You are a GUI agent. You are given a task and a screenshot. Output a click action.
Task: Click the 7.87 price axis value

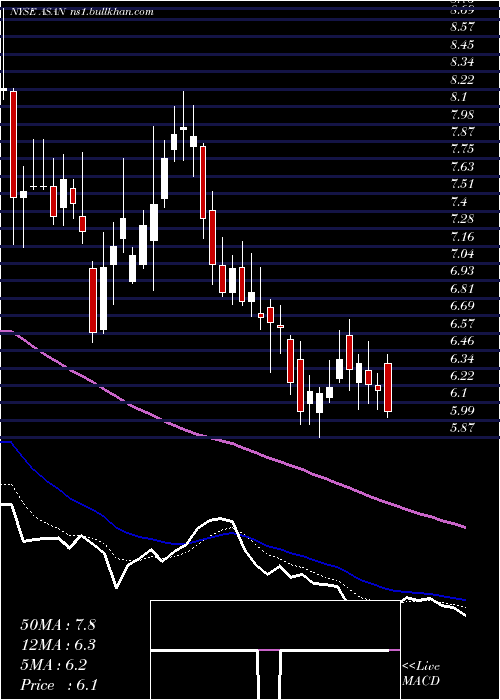coord(462,132)
